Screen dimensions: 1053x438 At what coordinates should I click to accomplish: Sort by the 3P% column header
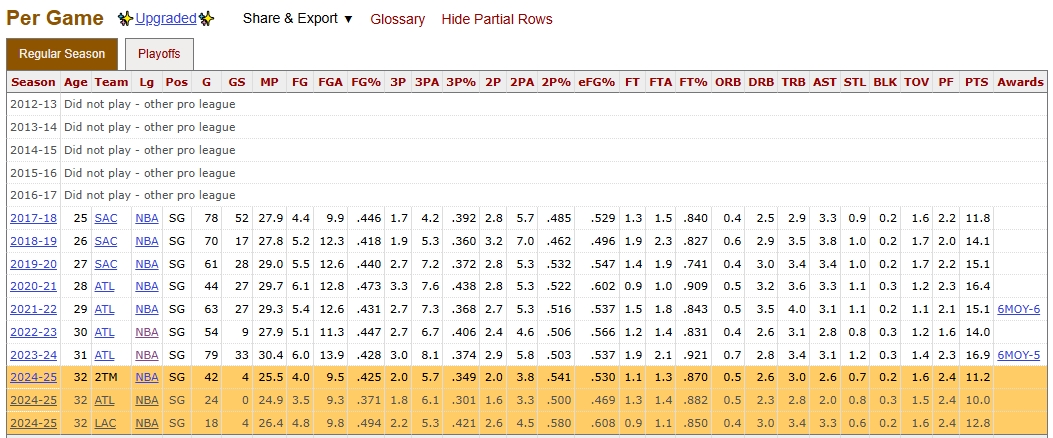tap(461, 82)
